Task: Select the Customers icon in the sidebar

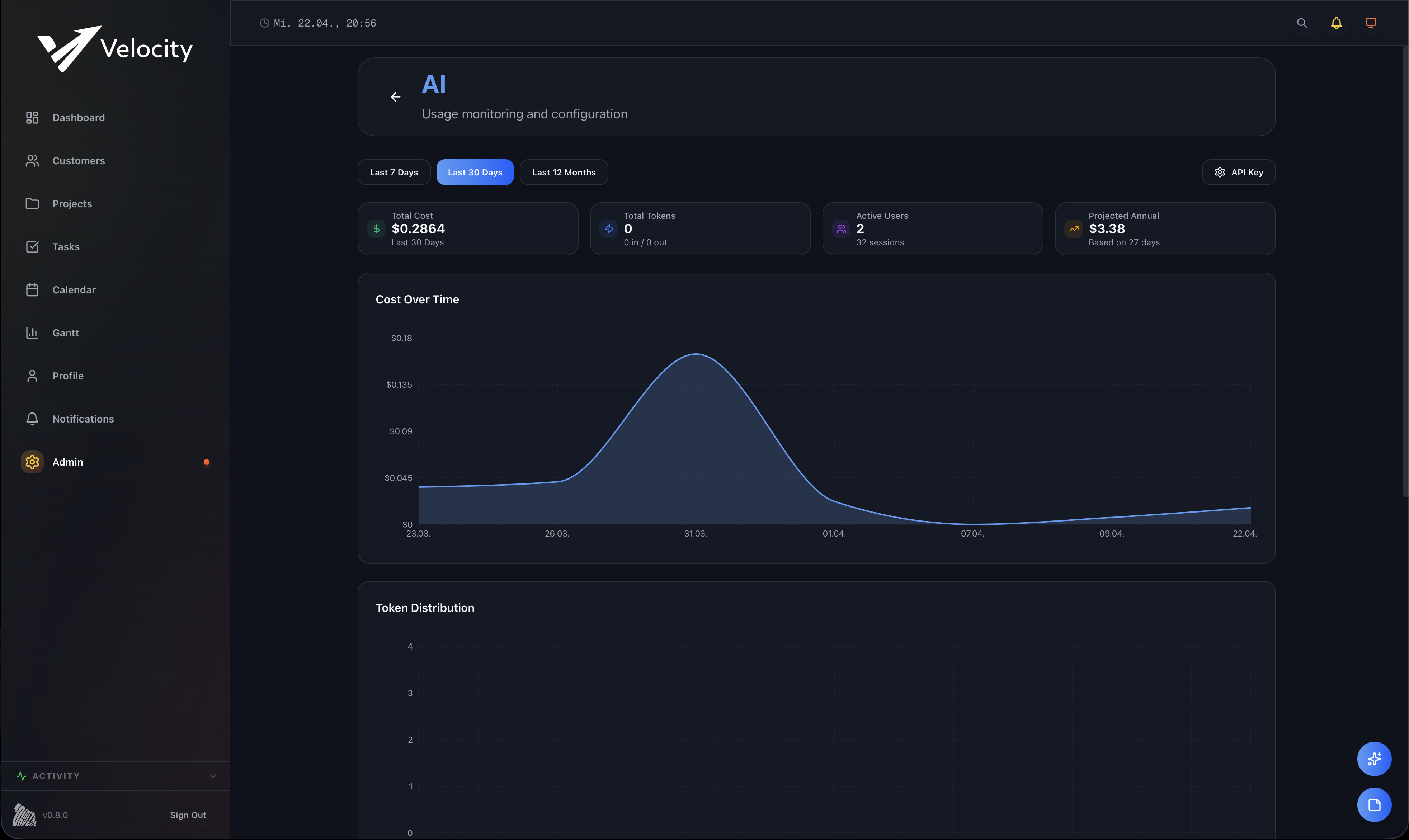Action: point(32,161)
